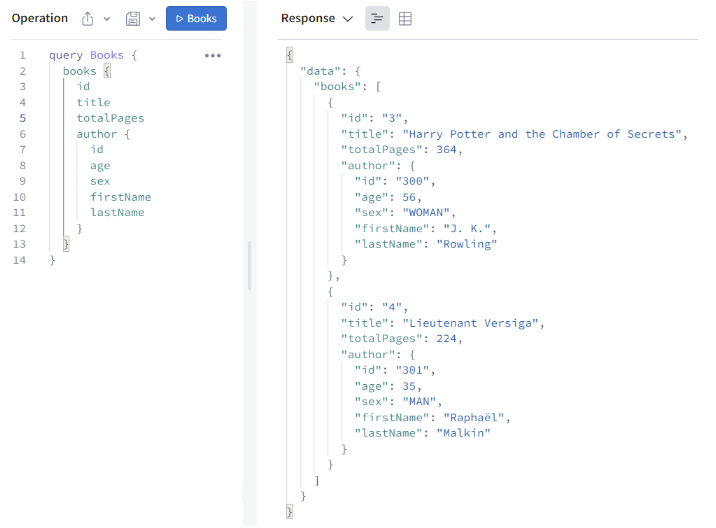Click the share operation icon

(x=88, y=19)
